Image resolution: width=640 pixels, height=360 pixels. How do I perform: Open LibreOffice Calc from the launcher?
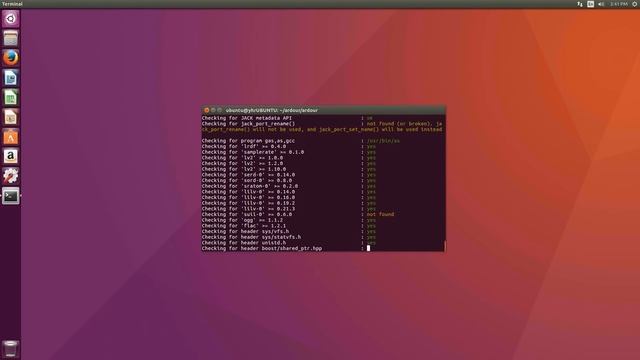pyautogui.click(x=11, y=97)
